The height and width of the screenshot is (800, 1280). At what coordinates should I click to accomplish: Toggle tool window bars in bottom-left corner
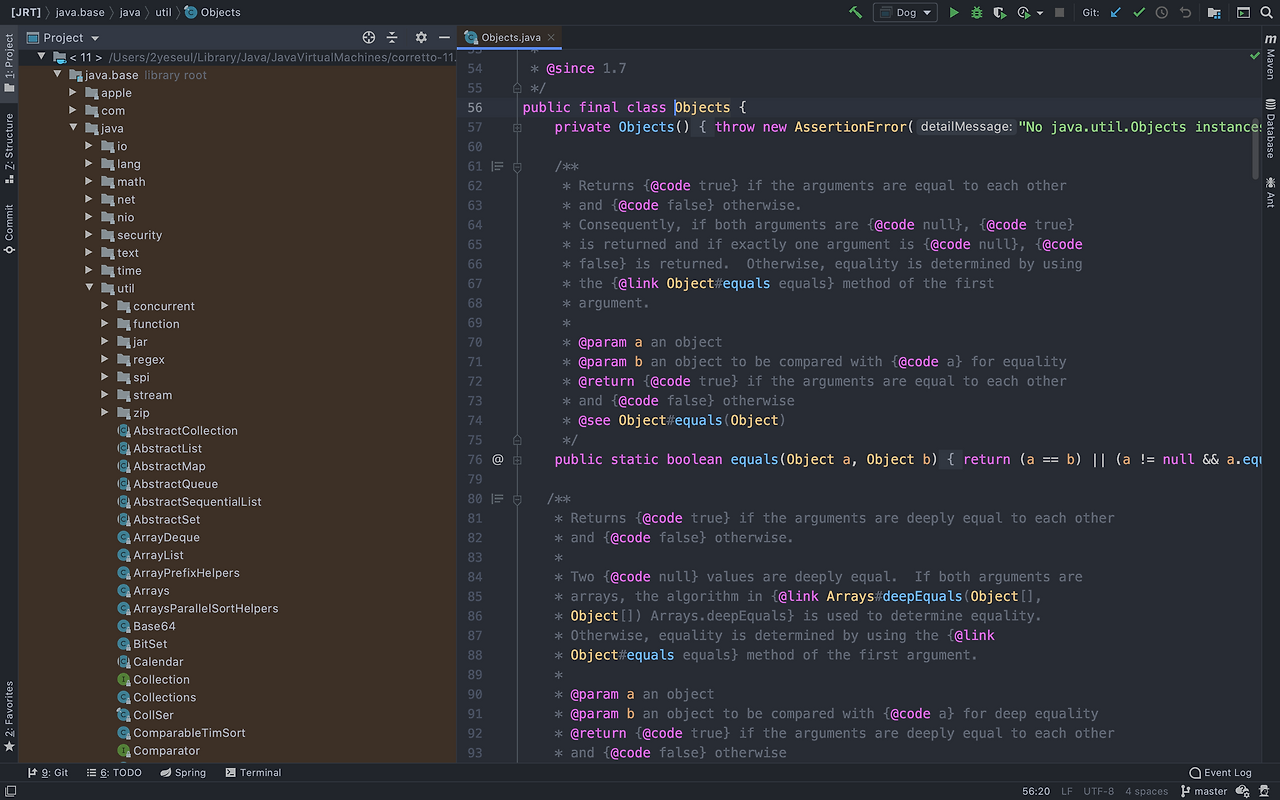[x=9, y=791]
